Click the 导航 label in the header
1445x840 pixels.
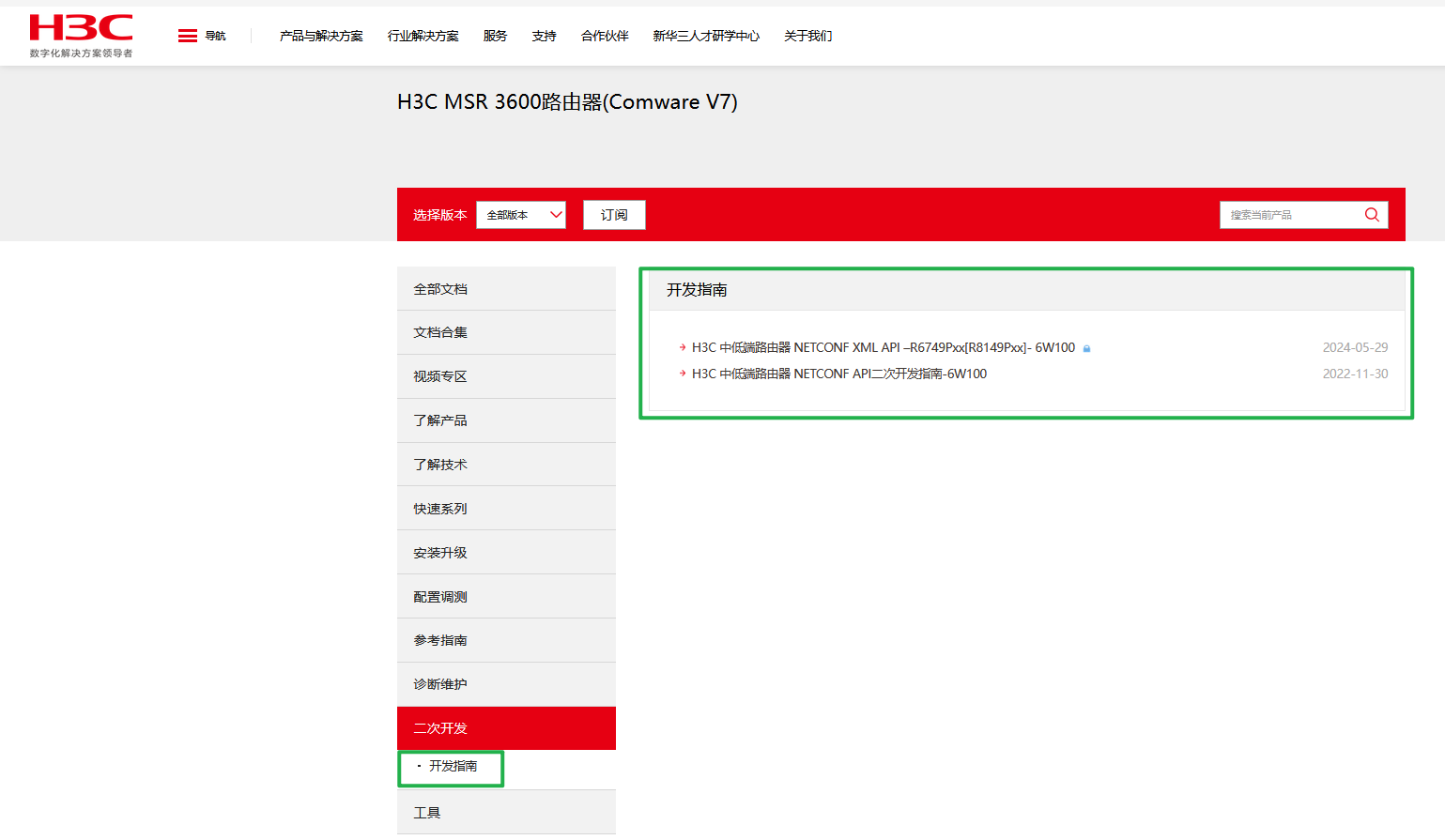(216, 36)
